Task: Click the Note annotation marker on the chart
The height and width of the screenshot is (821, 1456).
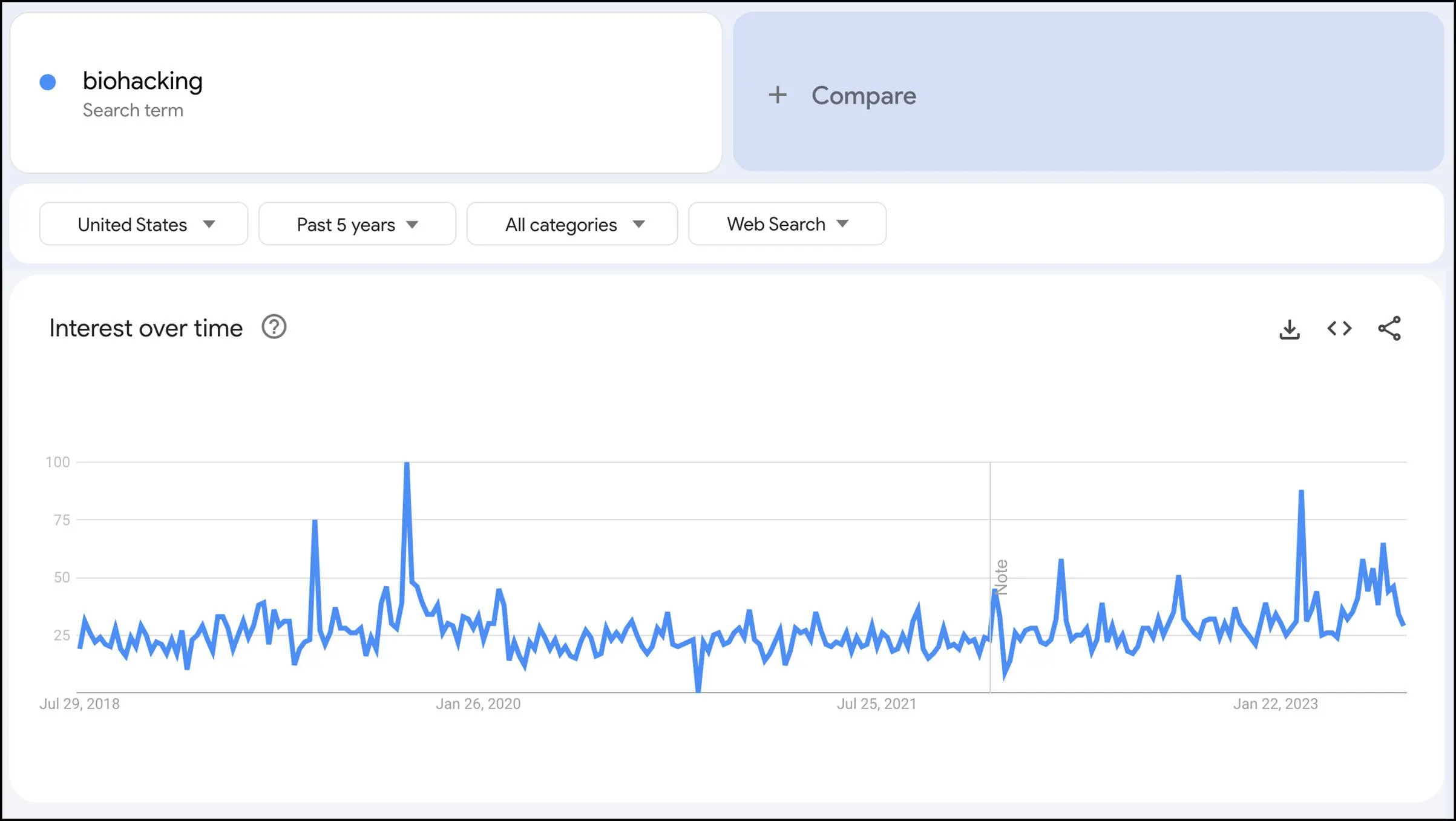Action: [x=1001, y=575]
